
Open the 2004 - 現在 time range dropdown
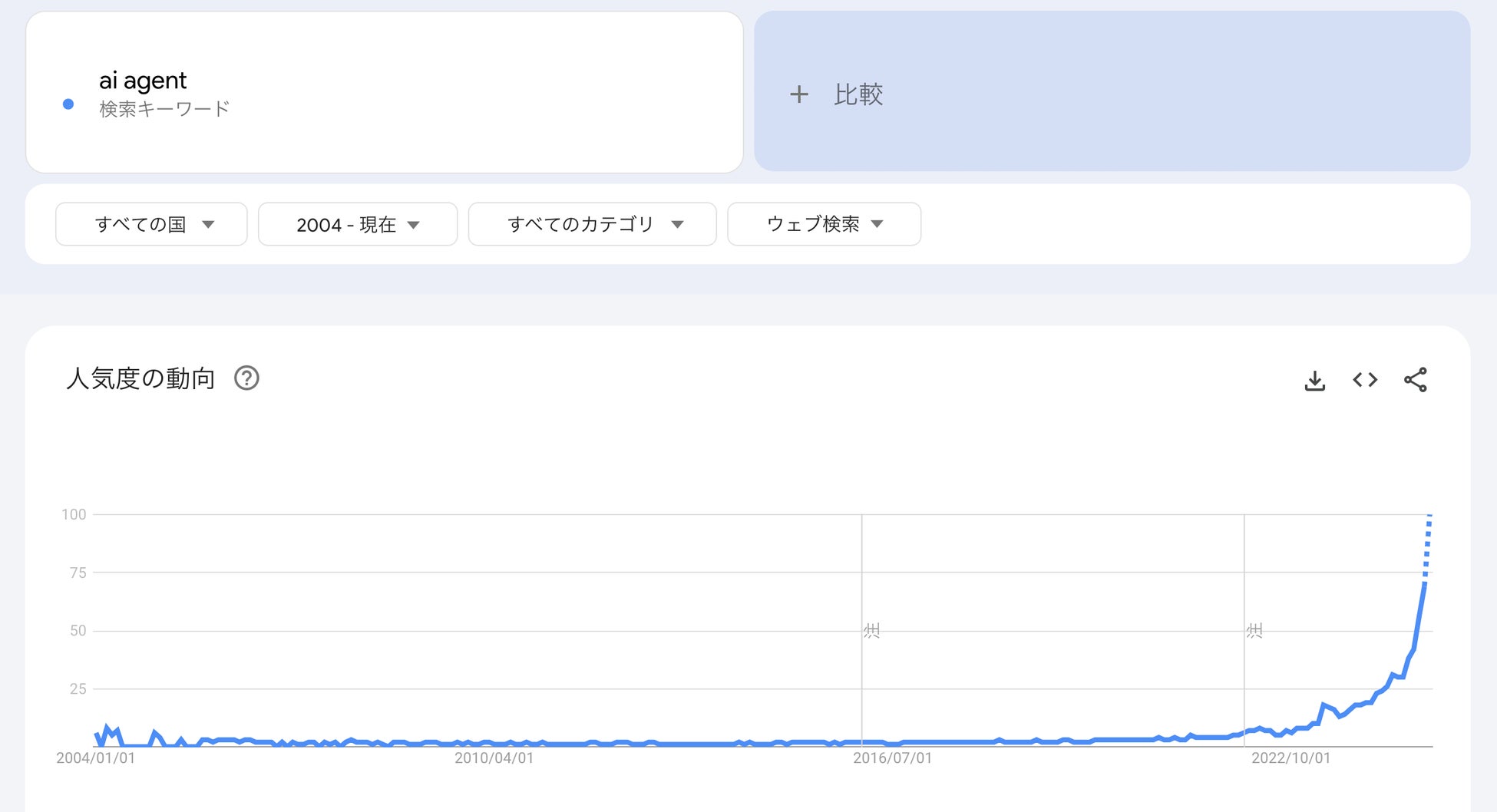coord(358,224)
